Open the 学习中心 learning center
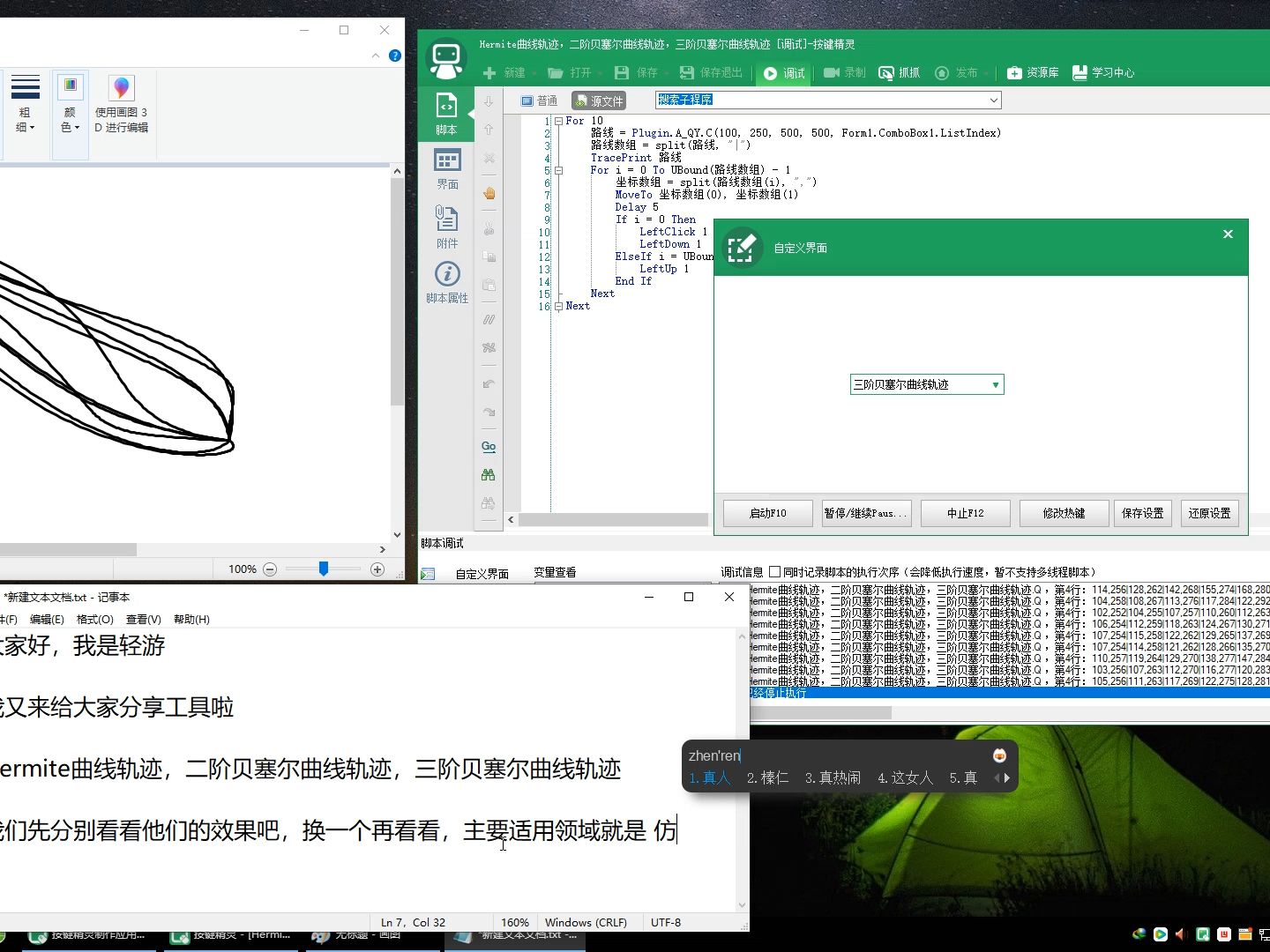1270x952 pixels. (x=1103, y=73)
